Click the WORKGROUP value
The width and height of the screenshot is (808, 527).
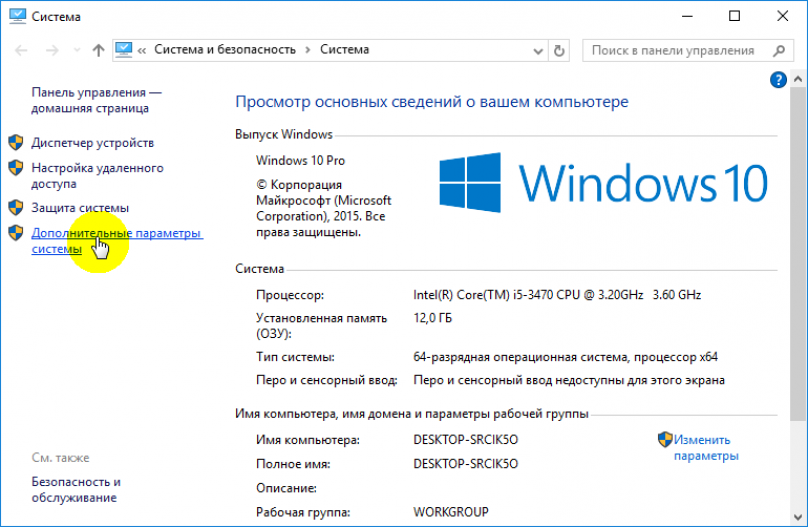[451, 512]
